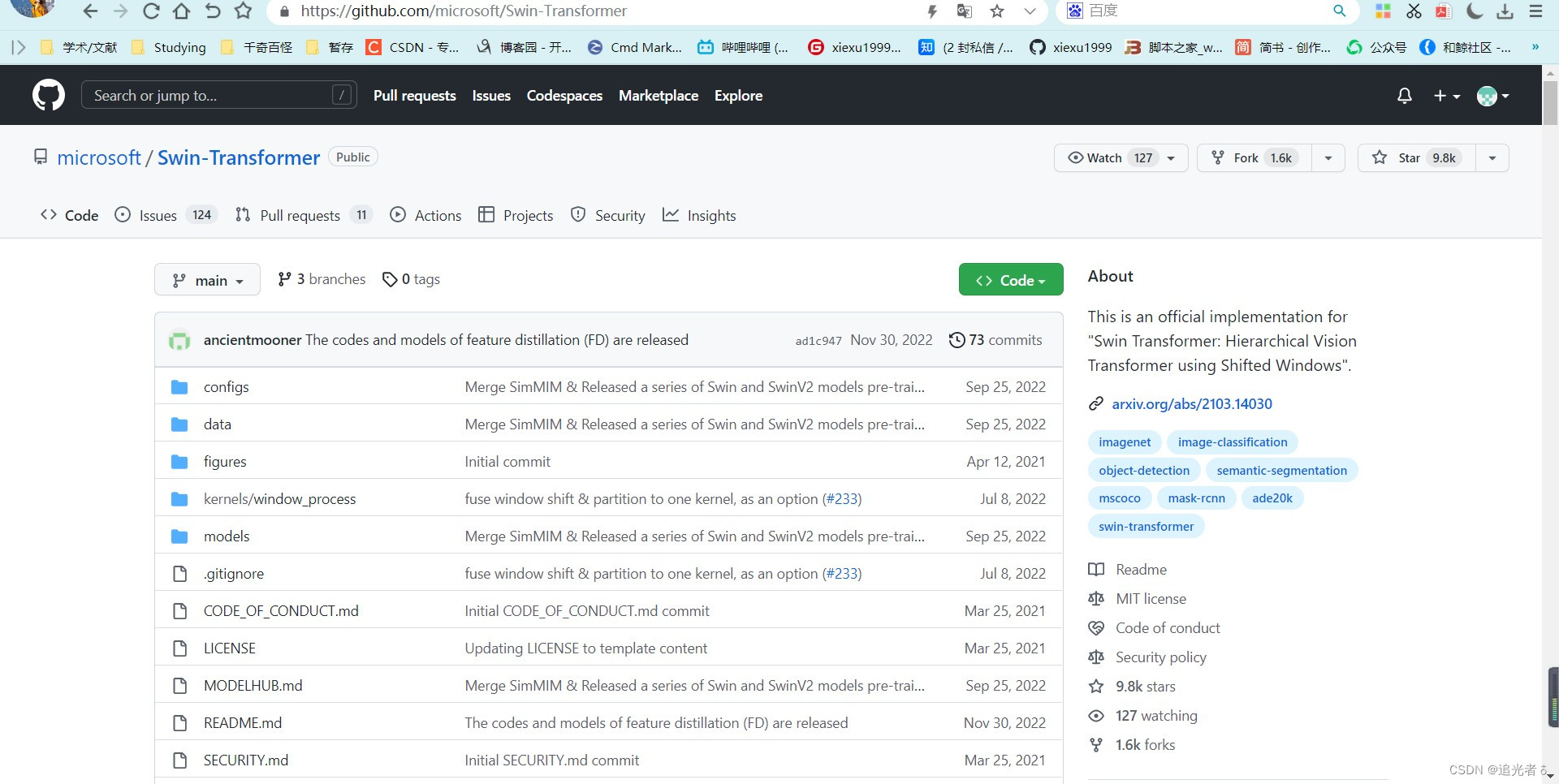
Task: Switch to the Issues tab
Action: click(x=166, y=215)
